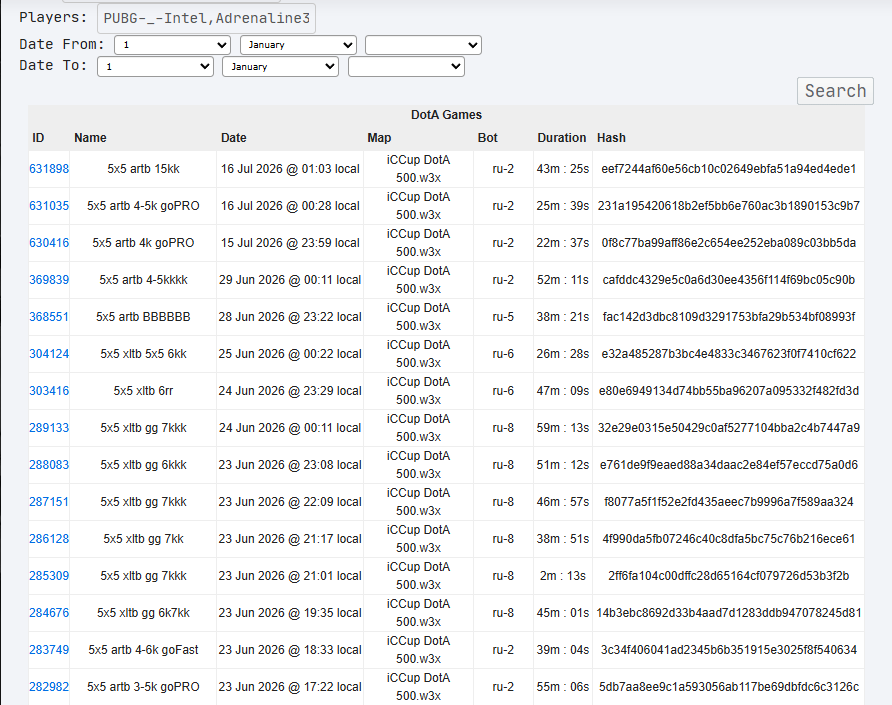Open the Date To day dropdown
892x705 pixels.
(155, 67)
